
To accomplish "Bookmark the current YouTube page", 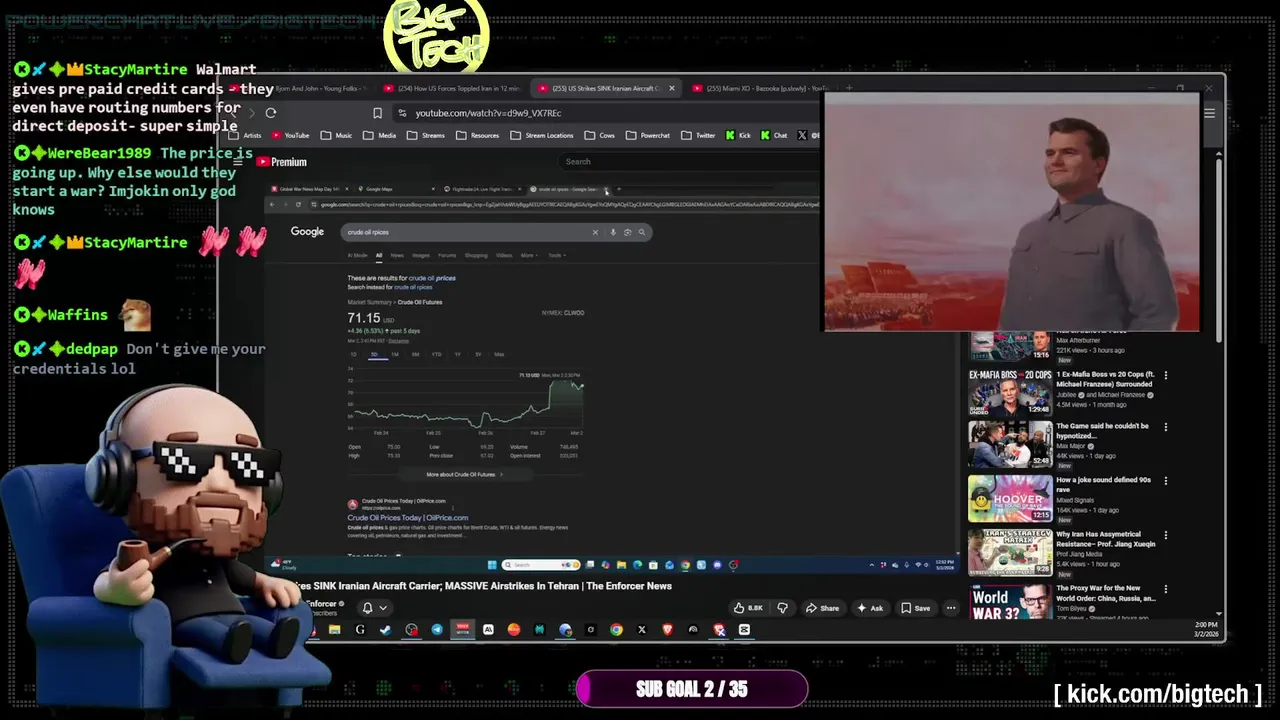I will (377, 113).
